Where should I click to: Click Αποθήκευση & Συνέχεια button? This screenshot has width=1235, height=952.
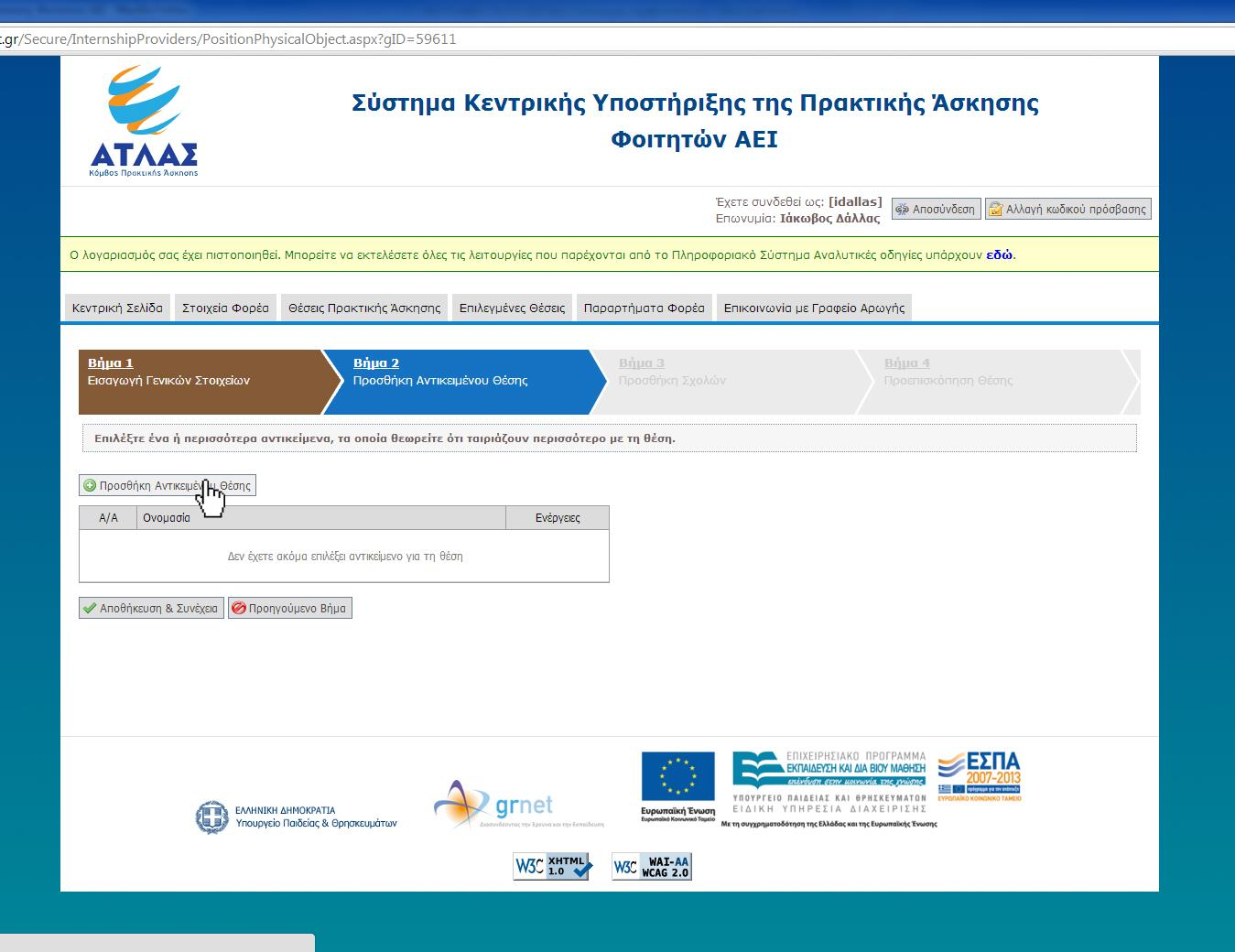[152, 608]
